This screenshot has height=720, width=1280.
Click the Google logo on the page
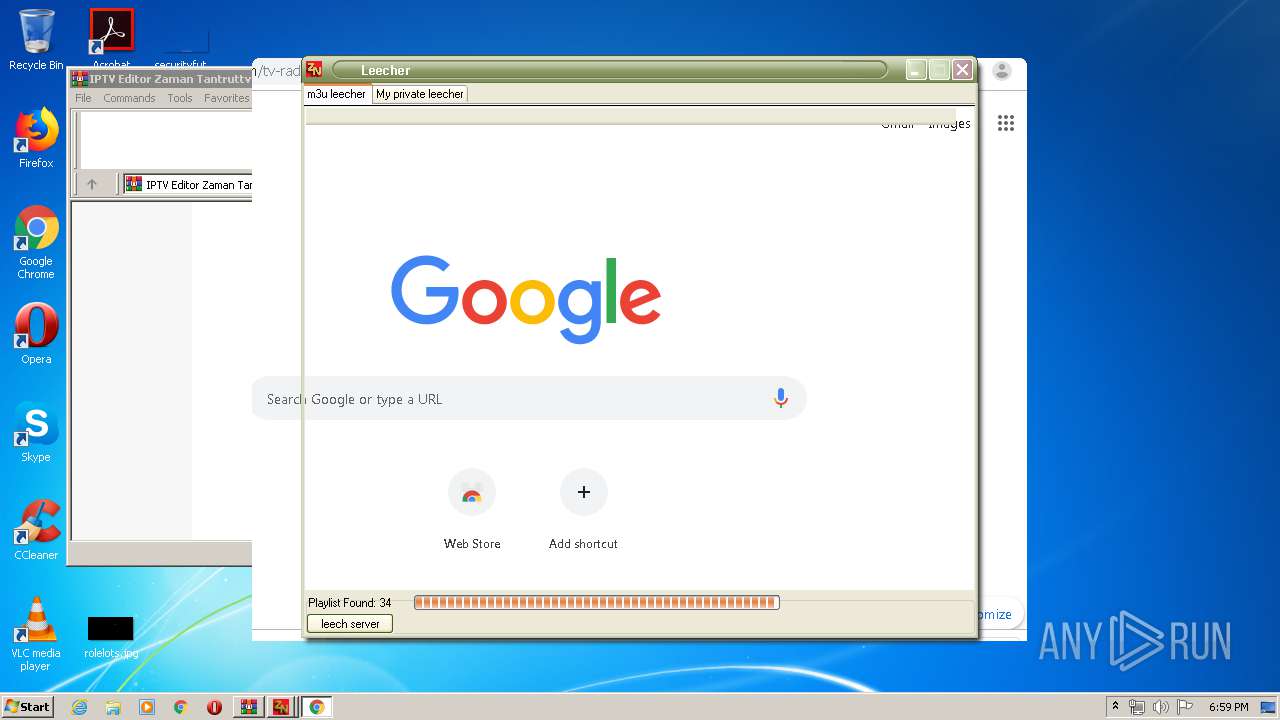click(x=526, y=298)
